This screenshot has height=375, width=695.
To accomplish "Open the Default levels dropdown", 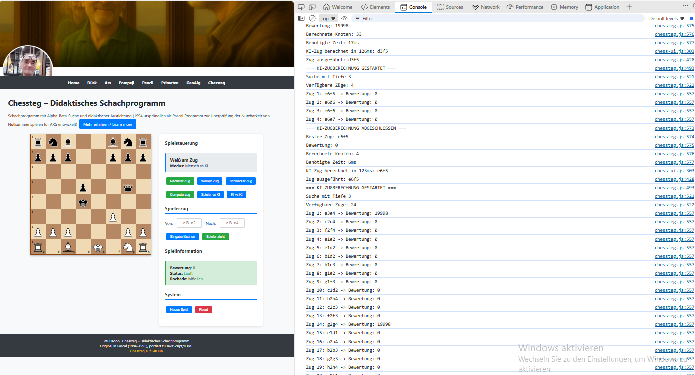I will pos(667,19).
